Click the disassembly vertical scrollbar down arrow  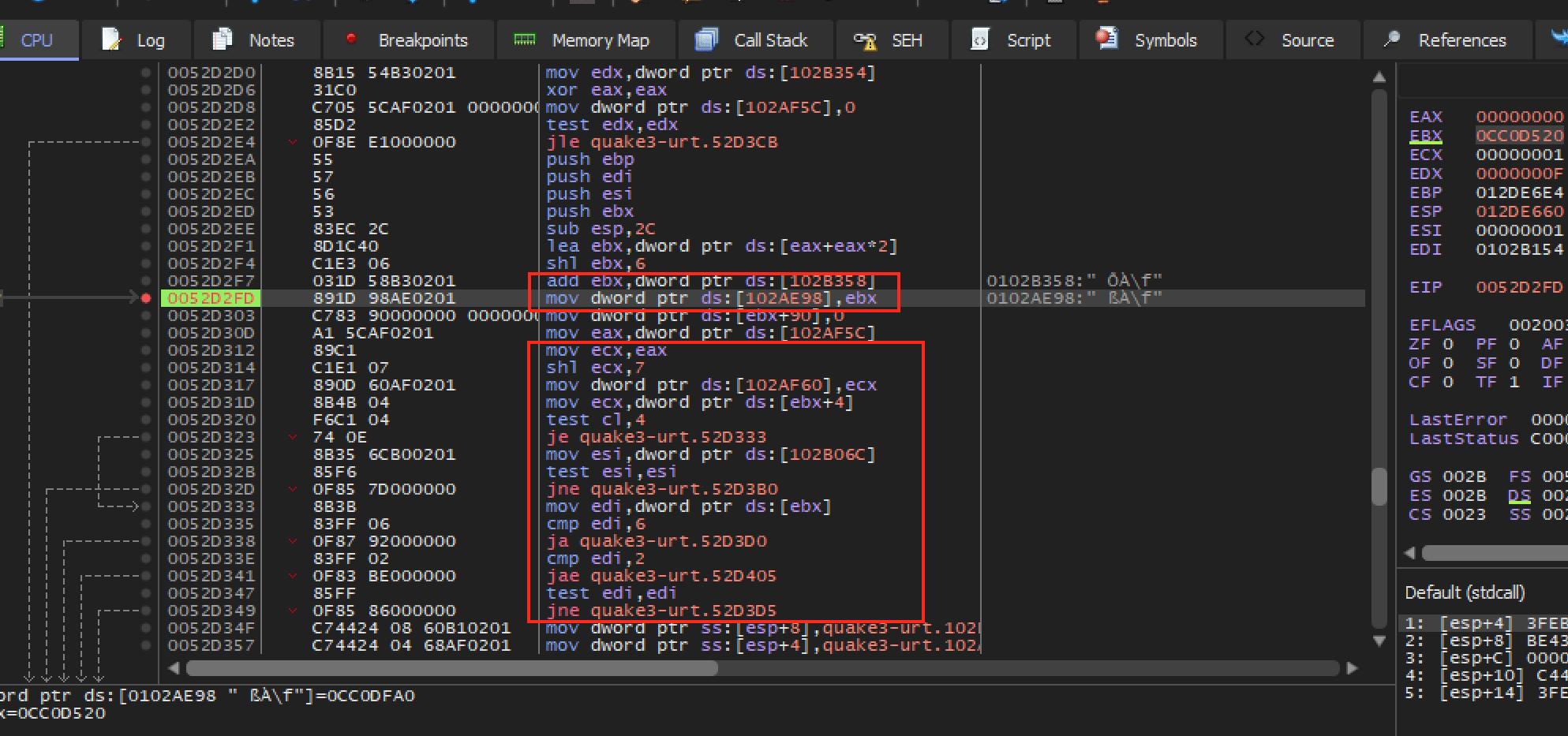pos(1379,641)
